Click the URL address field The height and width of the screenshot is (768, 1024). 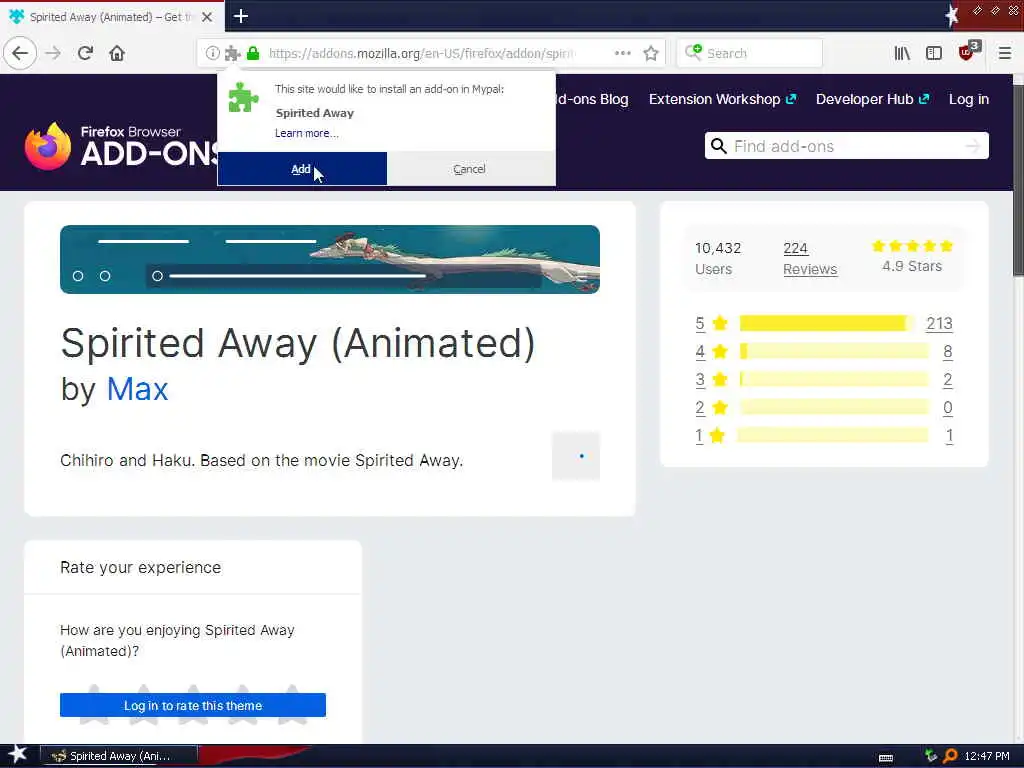421,54
